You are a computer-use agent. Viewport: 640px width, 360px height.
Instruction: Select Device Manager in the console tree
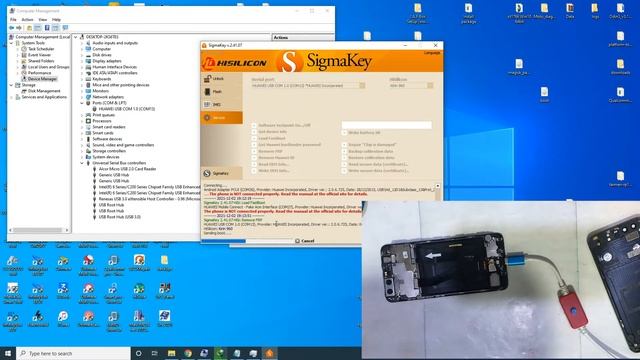pos(42,79)
